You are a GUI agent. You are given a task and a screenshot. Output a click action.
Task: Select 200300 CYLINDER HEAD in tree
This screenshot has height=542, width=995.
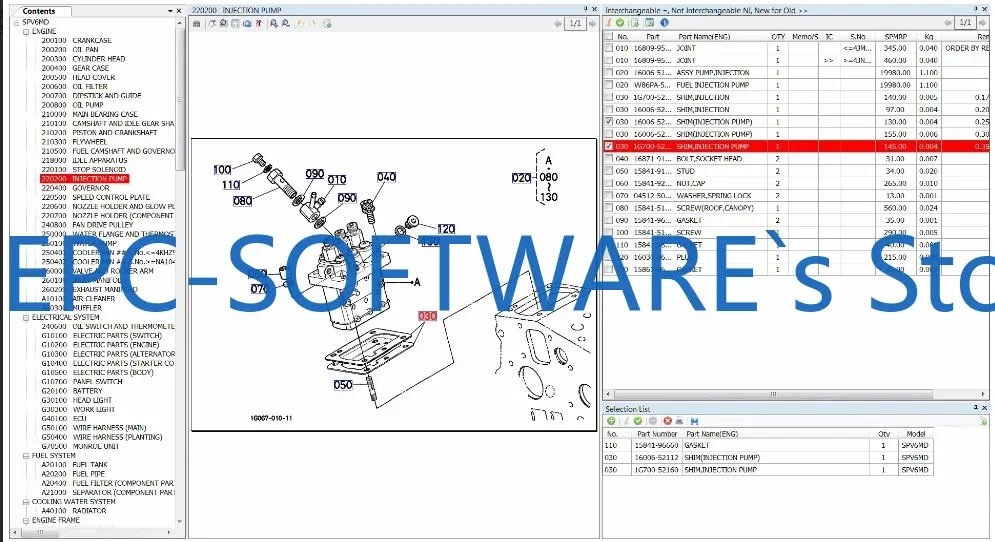coord(83,59)
